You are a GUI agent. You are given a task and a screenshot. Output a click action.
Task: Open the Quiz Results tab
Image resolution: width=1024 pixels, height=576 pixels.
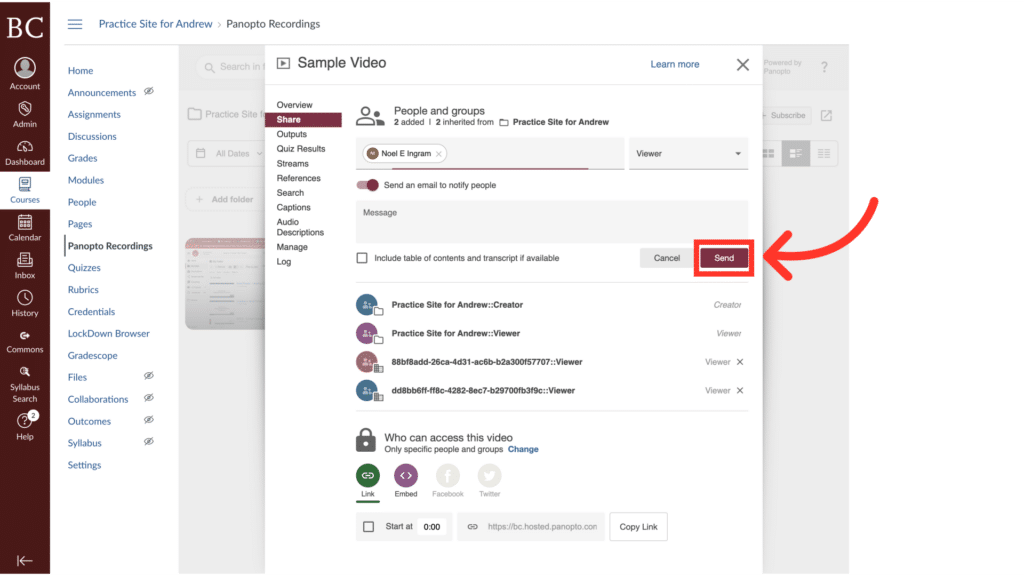(x=300, y=149)
